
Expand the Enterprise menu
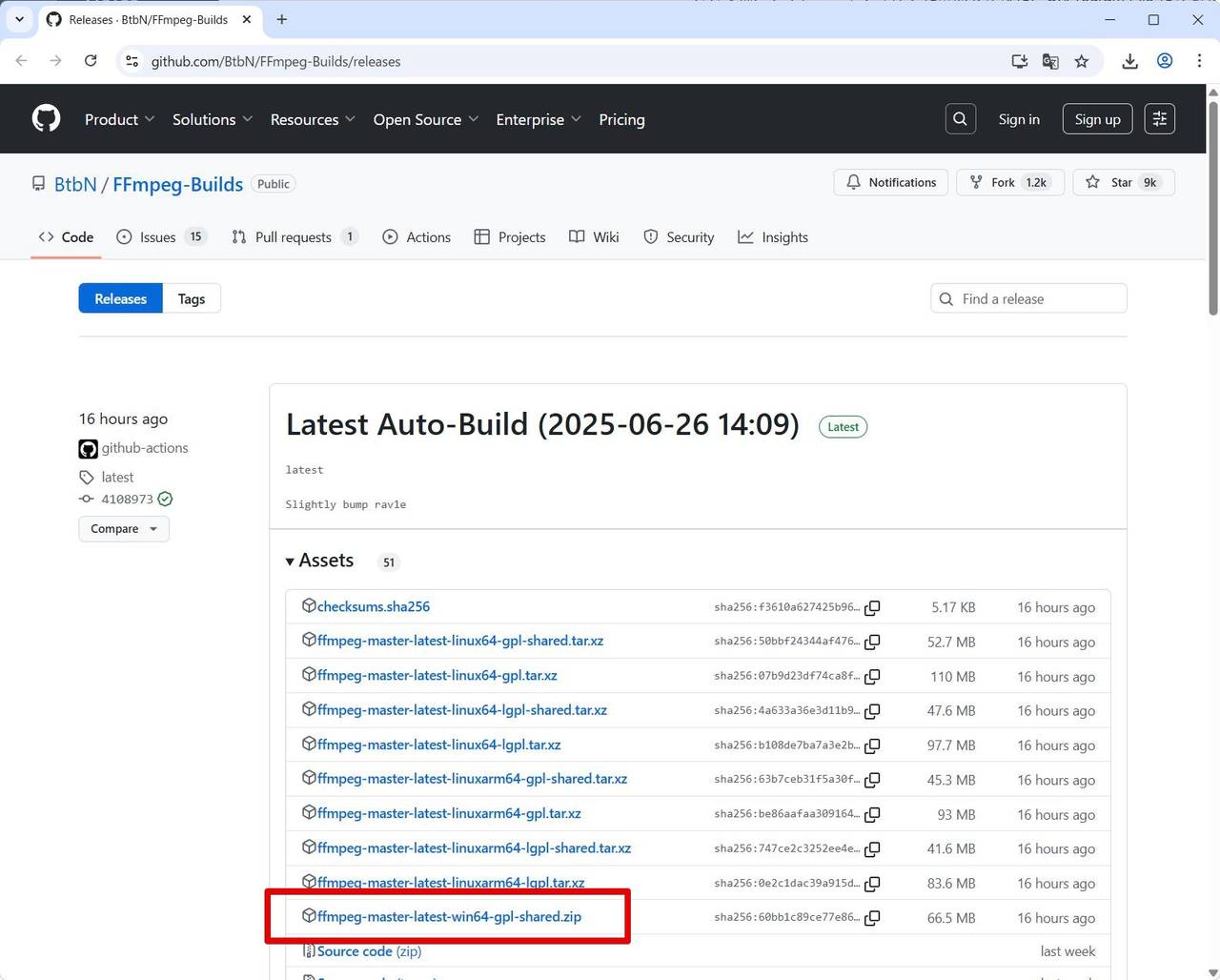click(x=539, y=119)
